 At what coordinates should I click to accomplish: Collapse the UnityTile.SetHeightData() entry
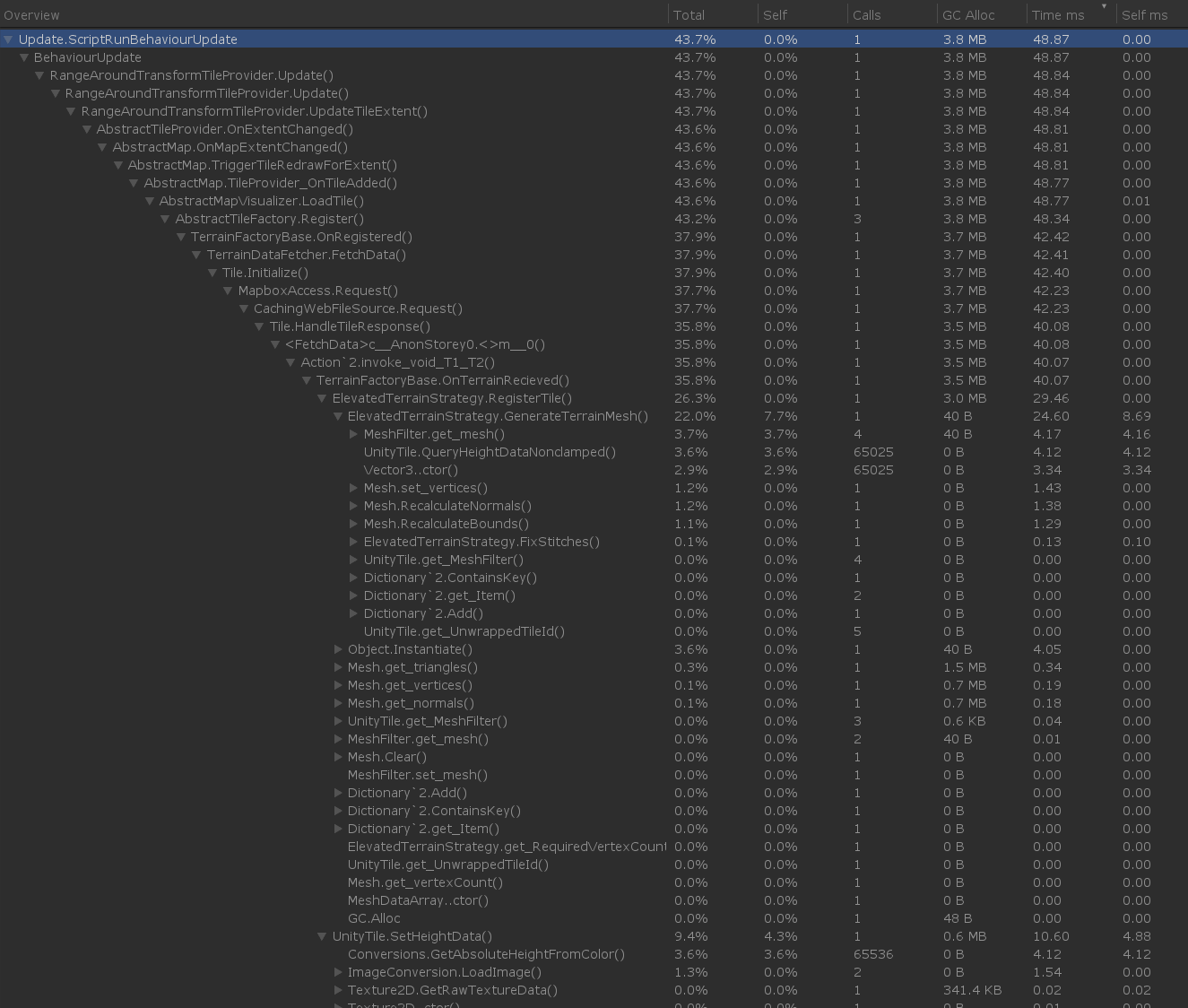321,936
